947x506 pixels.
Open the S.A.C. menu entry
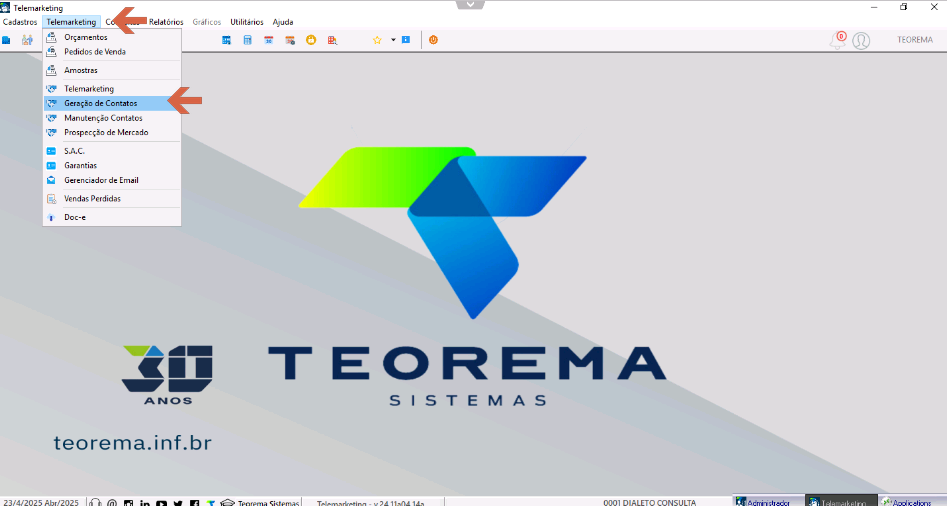(112, 151)
